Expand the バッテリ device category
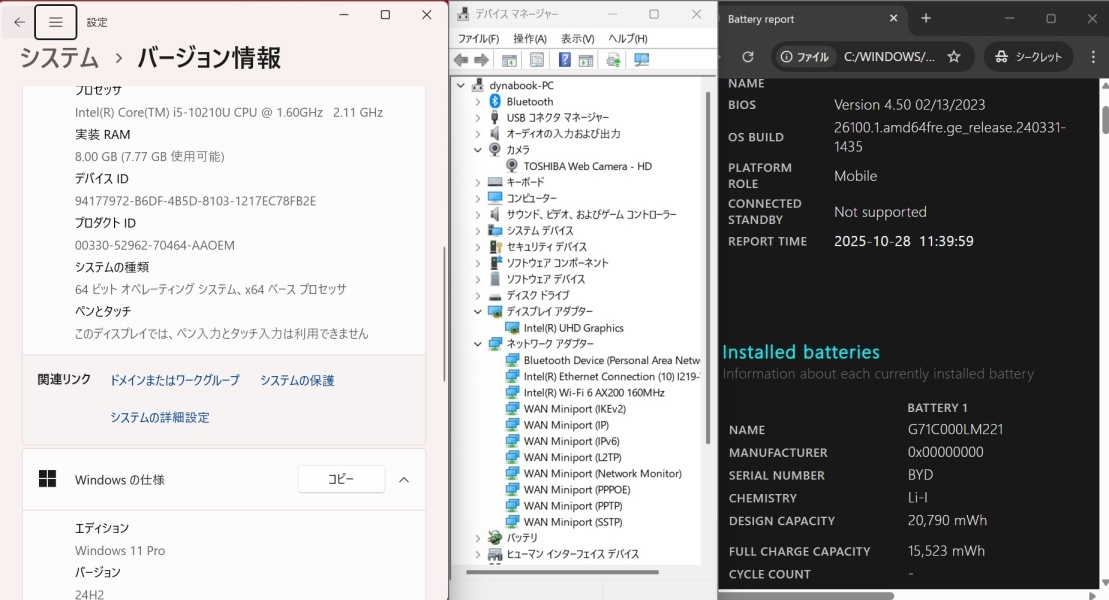1109x600 pixels. (478, 537)
